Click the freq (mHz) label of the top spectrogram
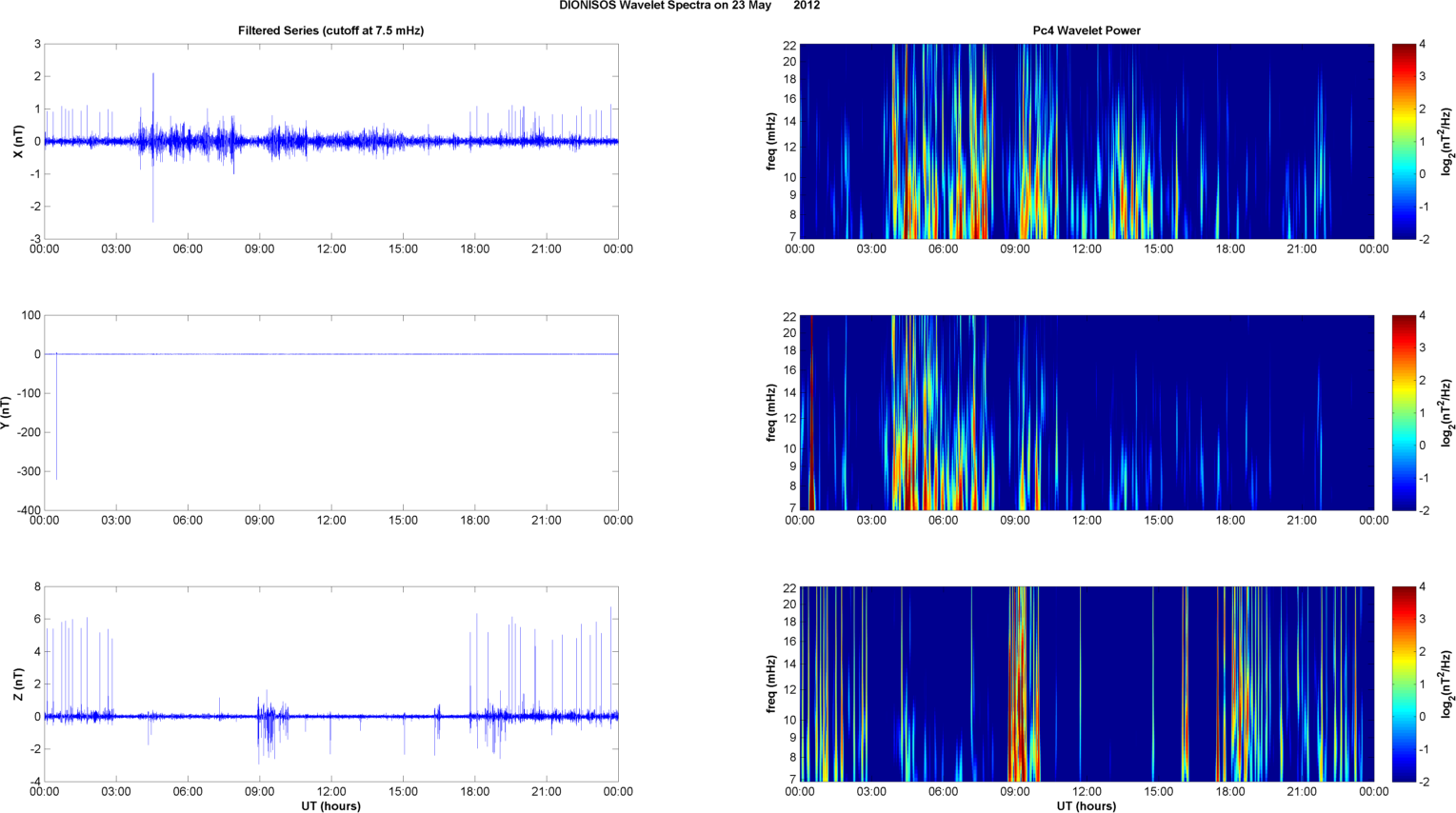 click(770, 142)
